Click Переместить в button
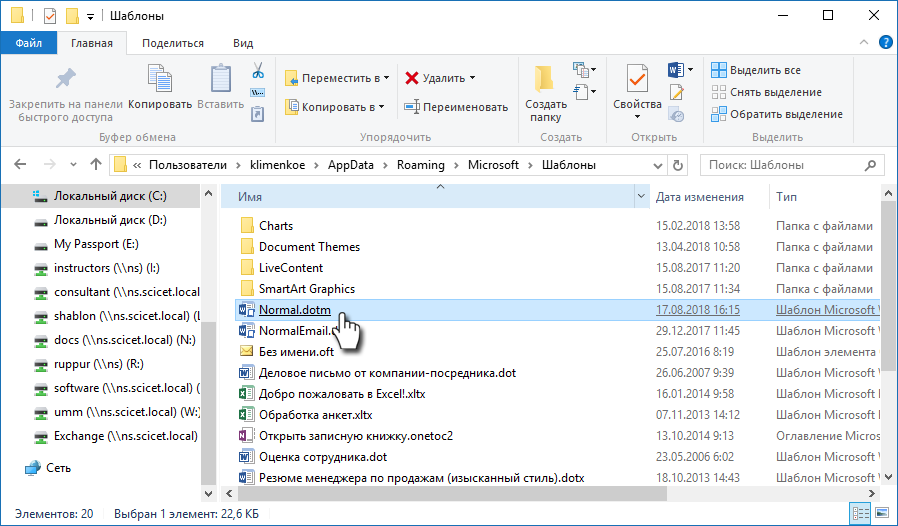The width and height of the screenshot is (898, 526). click(337, 78)
